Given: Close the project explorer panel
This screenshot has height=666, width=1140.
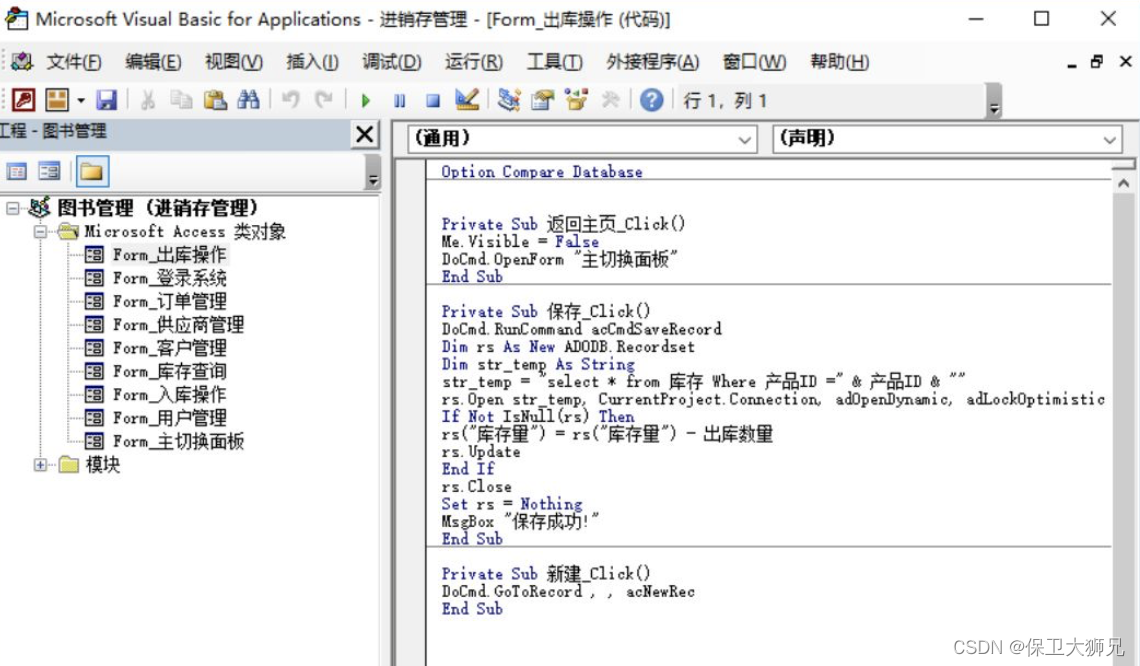Looking at the screenshot, I should pos(364,134).
